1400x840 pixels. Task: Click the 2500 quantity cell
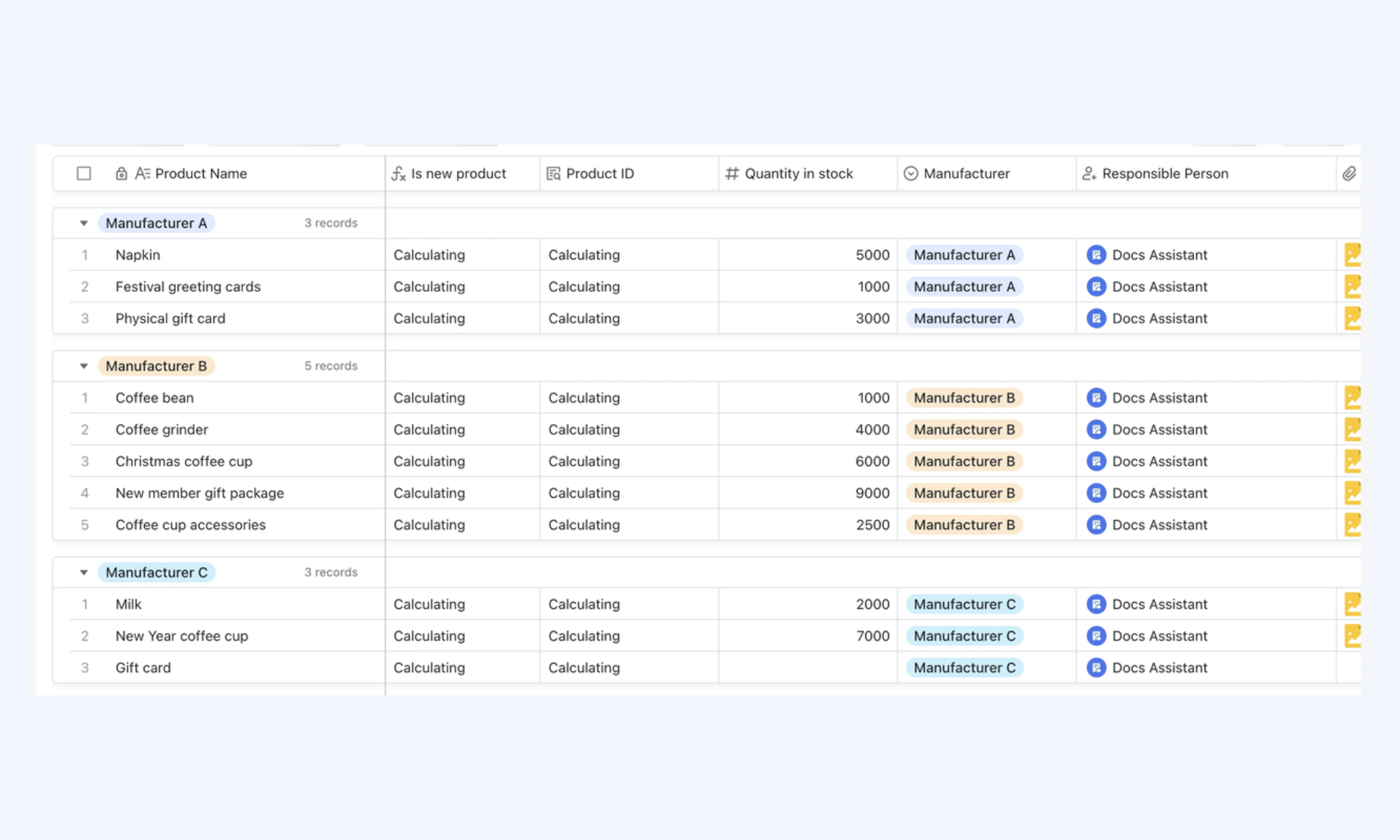click(808, 525)
